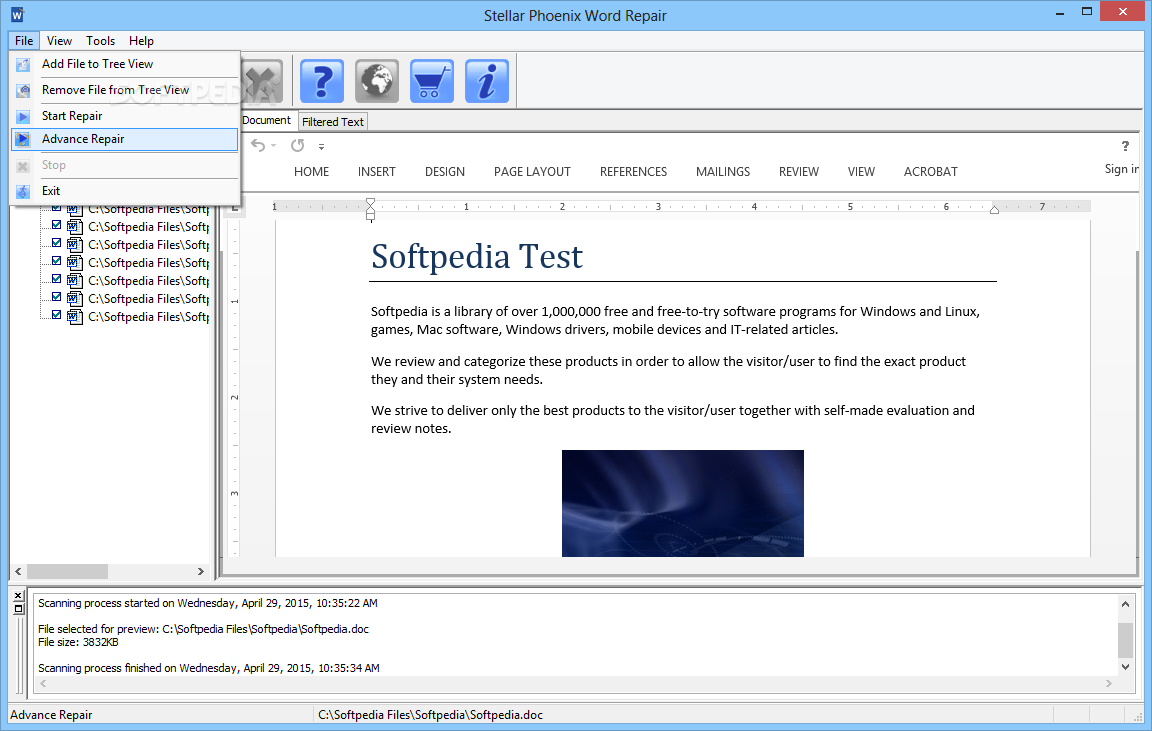Click the Sign in link
Viewport: 1152px width, 731px height.
1121,169
